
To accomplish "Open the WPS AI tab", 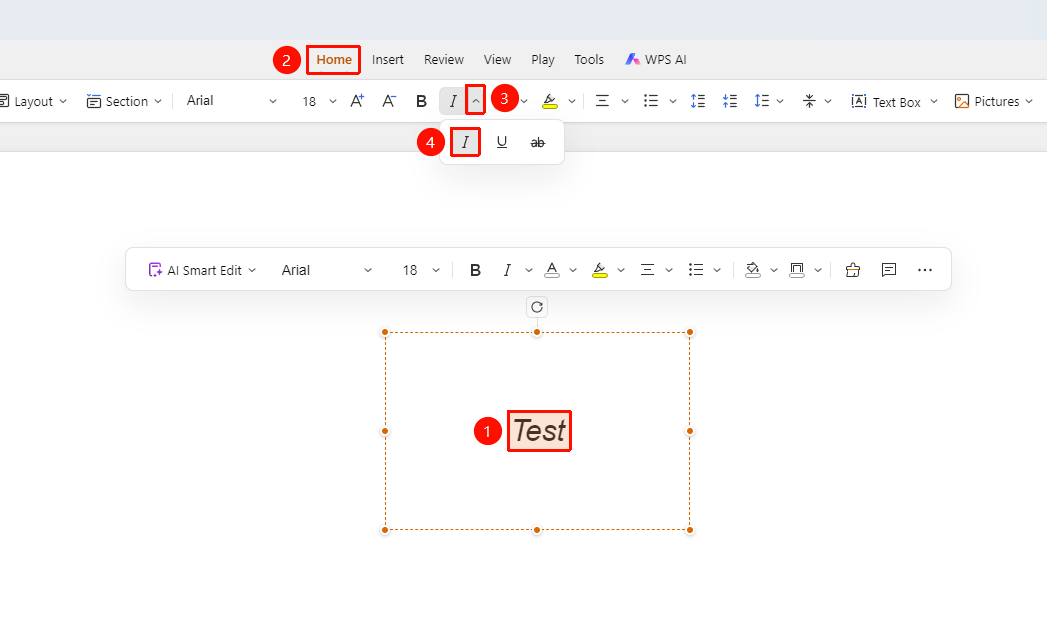I will pyautogui.click(x=656, y=59).
